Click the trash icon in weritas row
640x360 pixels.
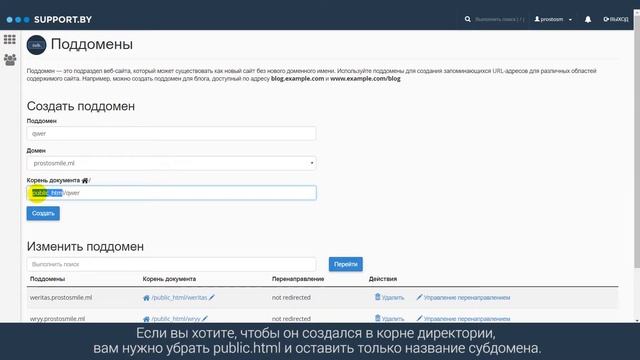tap(378, 297)
